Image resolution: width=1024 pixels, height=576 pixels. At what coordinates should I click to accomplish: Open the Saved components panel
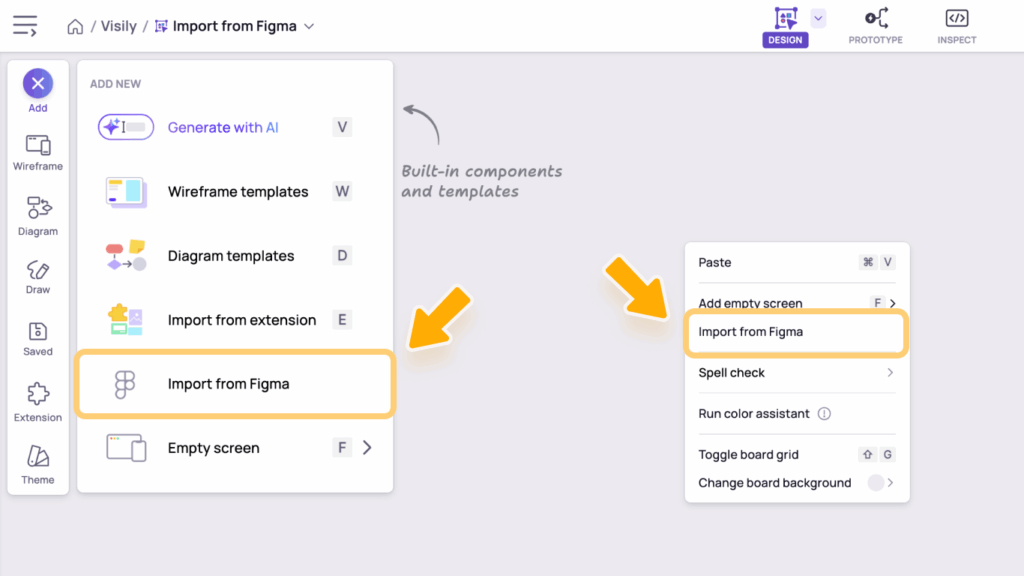click(x=38, y=338)
